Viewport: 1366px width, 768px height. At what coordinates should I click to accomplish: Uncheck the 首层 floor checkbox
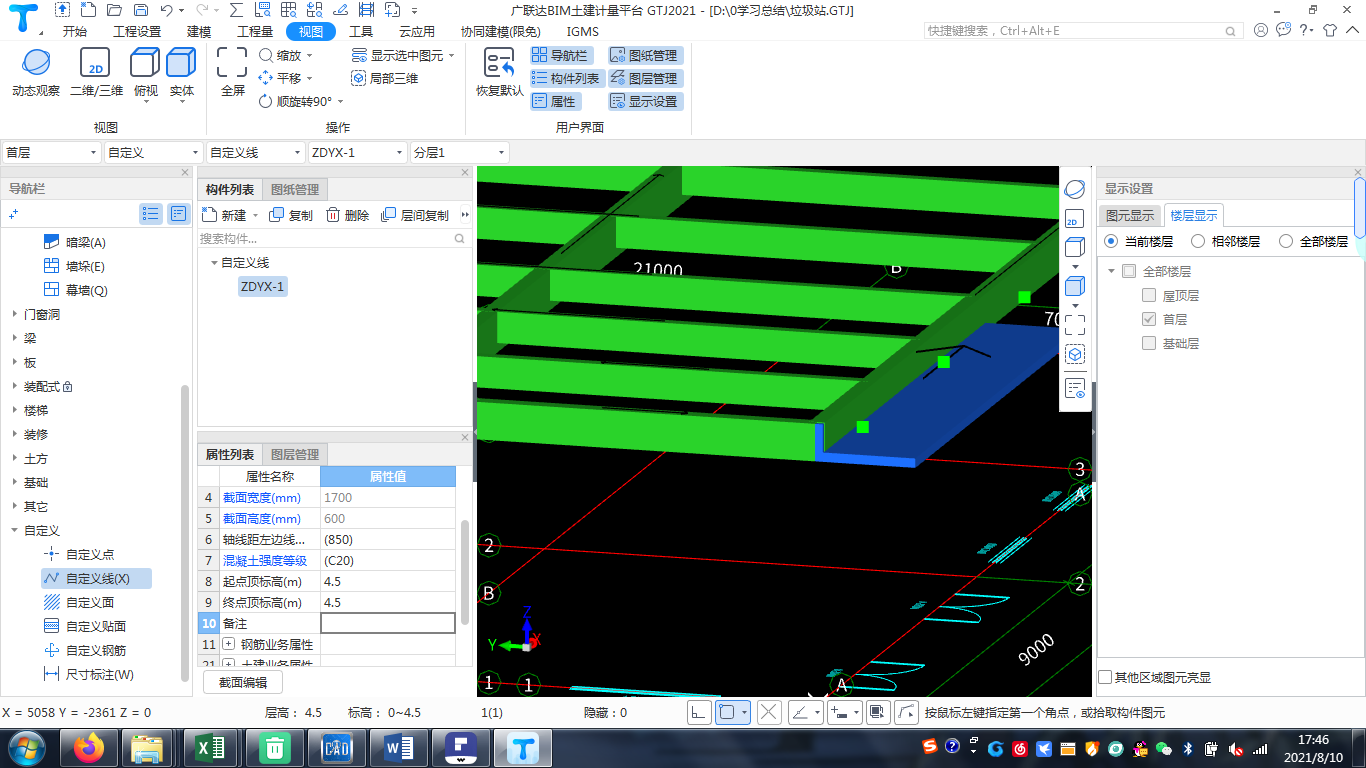click(1149, 319)
